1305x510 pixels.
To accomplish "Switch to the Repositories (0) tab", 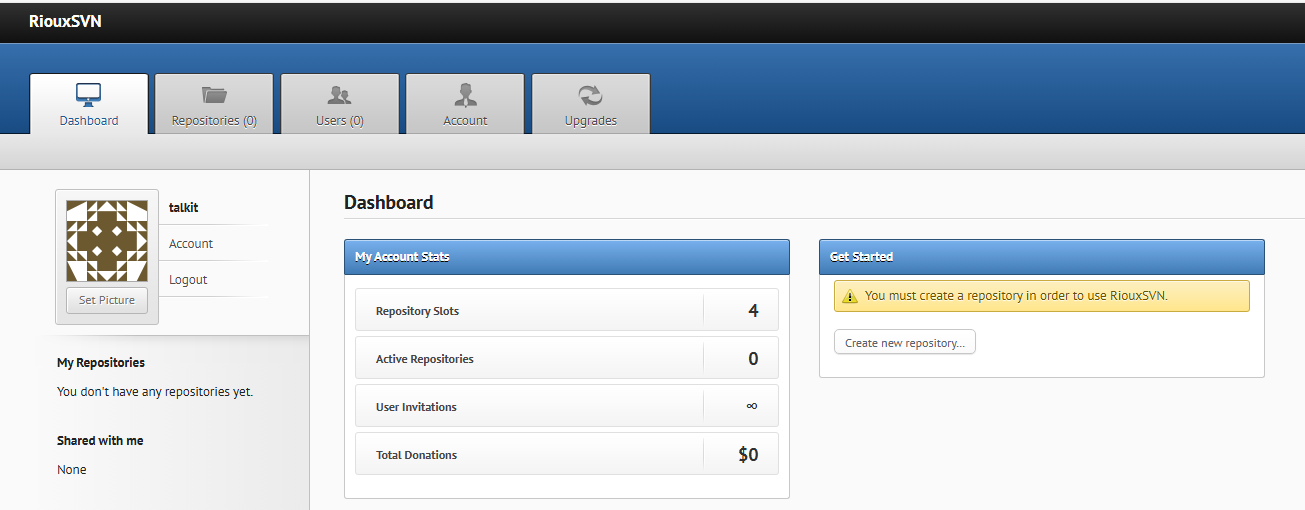I will pyautogui.click(x=214, y=104).
